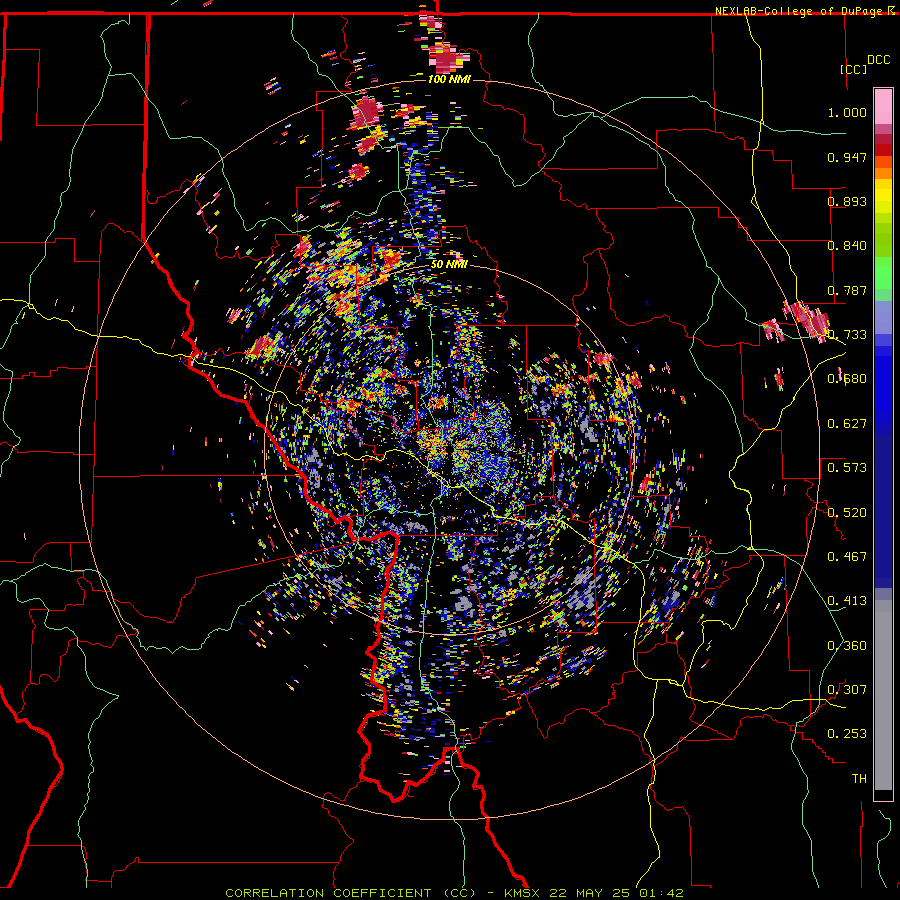Click the 0.413 scale value

tap(847, 601)
